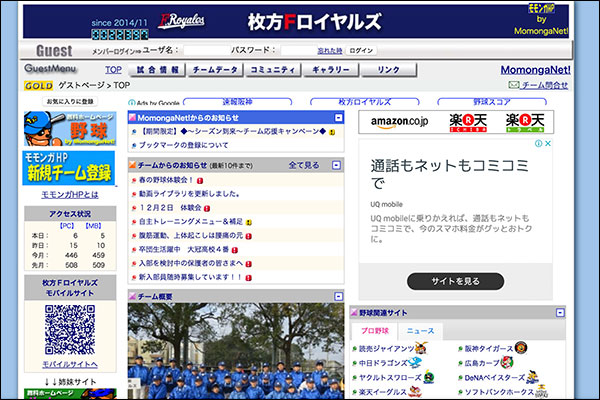The height and width of the screenshot is (400, 600).
Task: Click the Hanshin Tigers team icon
Action: coord(520,349)
